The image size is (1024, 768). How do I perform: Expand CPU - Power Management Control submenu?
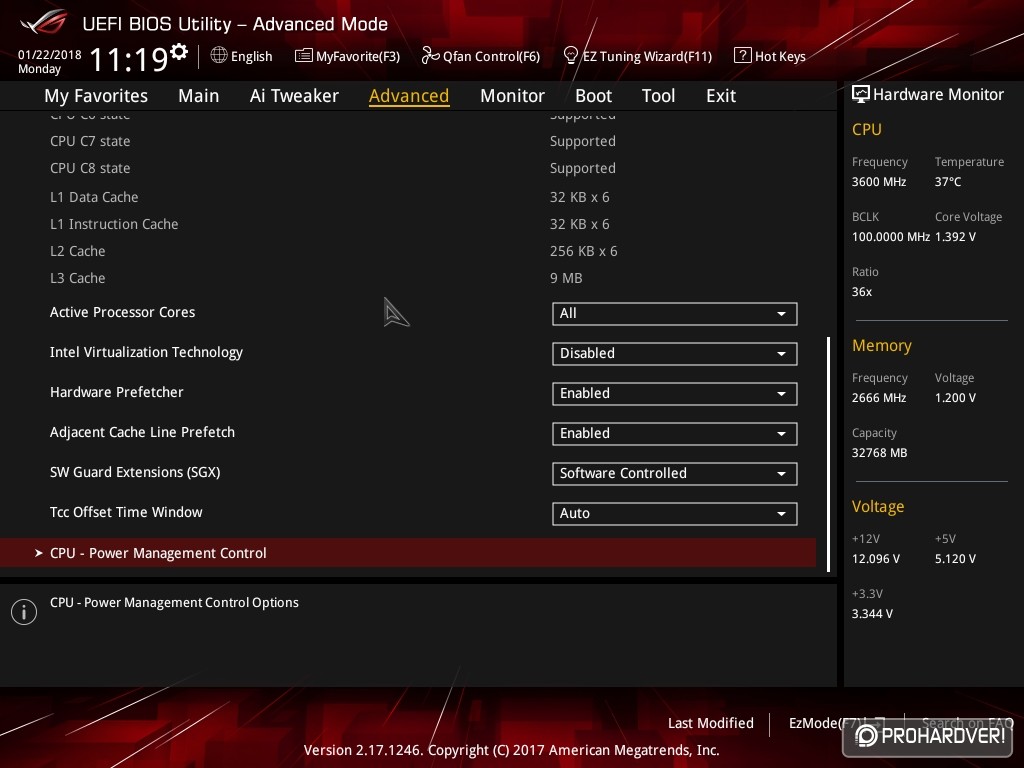pos(408,553)
